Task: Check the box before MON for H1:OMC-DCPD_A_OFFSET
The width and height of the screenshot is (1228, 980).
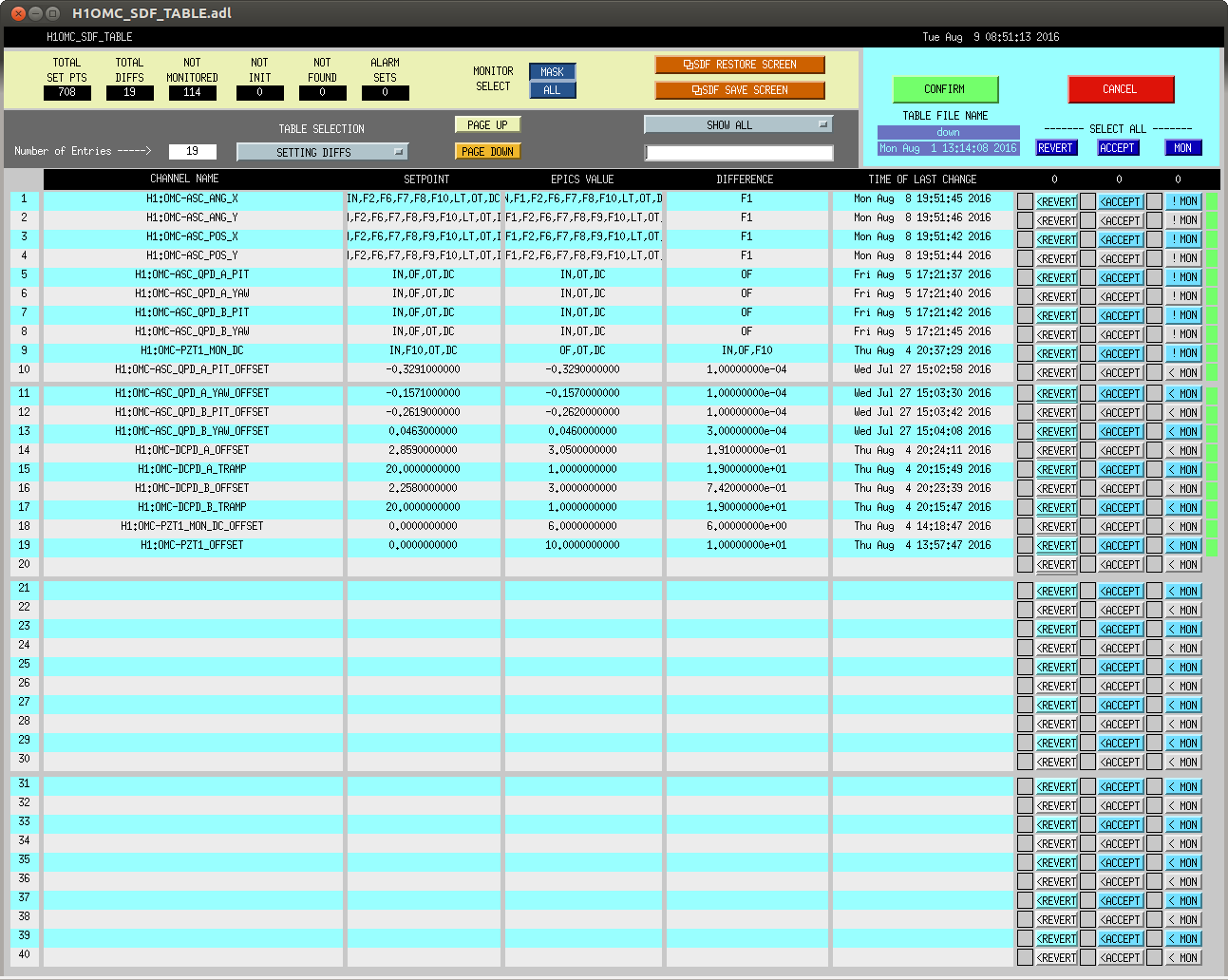Action: 1154,450
